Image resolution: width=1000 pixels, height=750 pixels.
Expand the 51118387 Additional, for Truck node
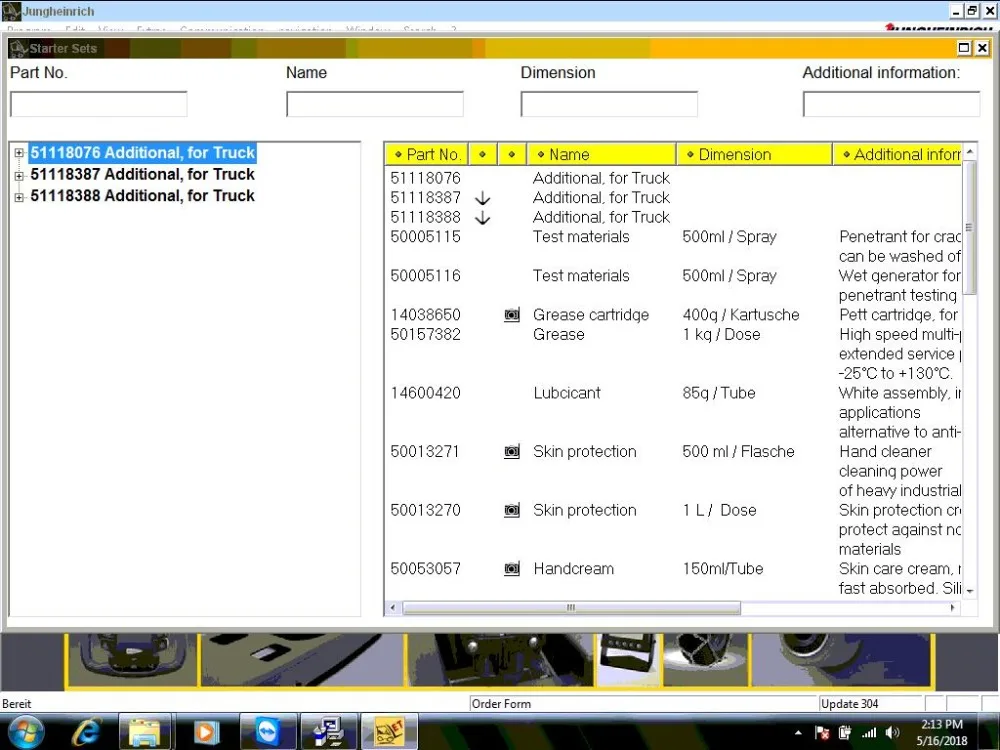click(x=19, y=176)
